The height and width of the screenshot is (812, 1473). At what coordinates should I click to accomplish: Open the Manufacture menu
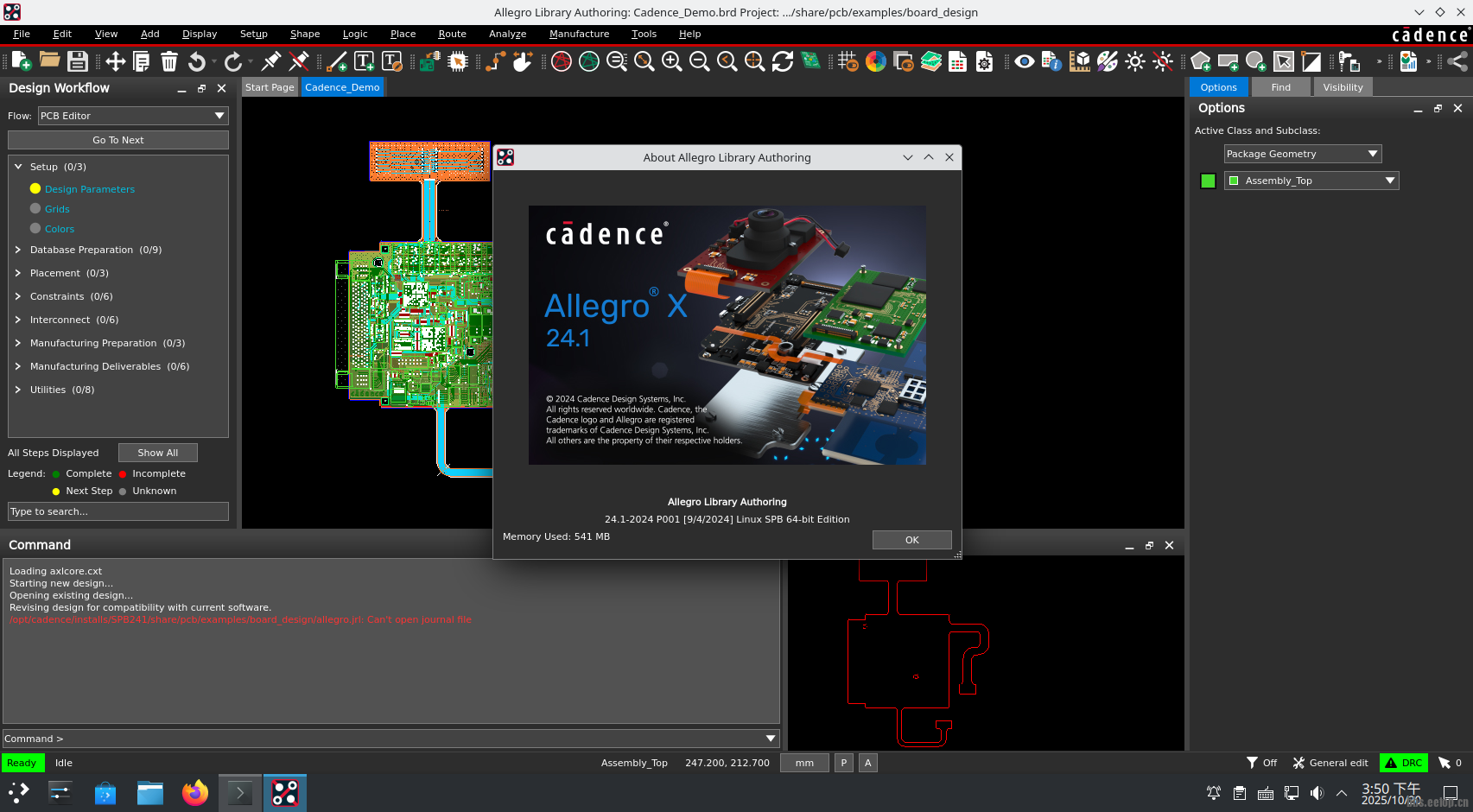pyautogui.click(x=579, y=34)
